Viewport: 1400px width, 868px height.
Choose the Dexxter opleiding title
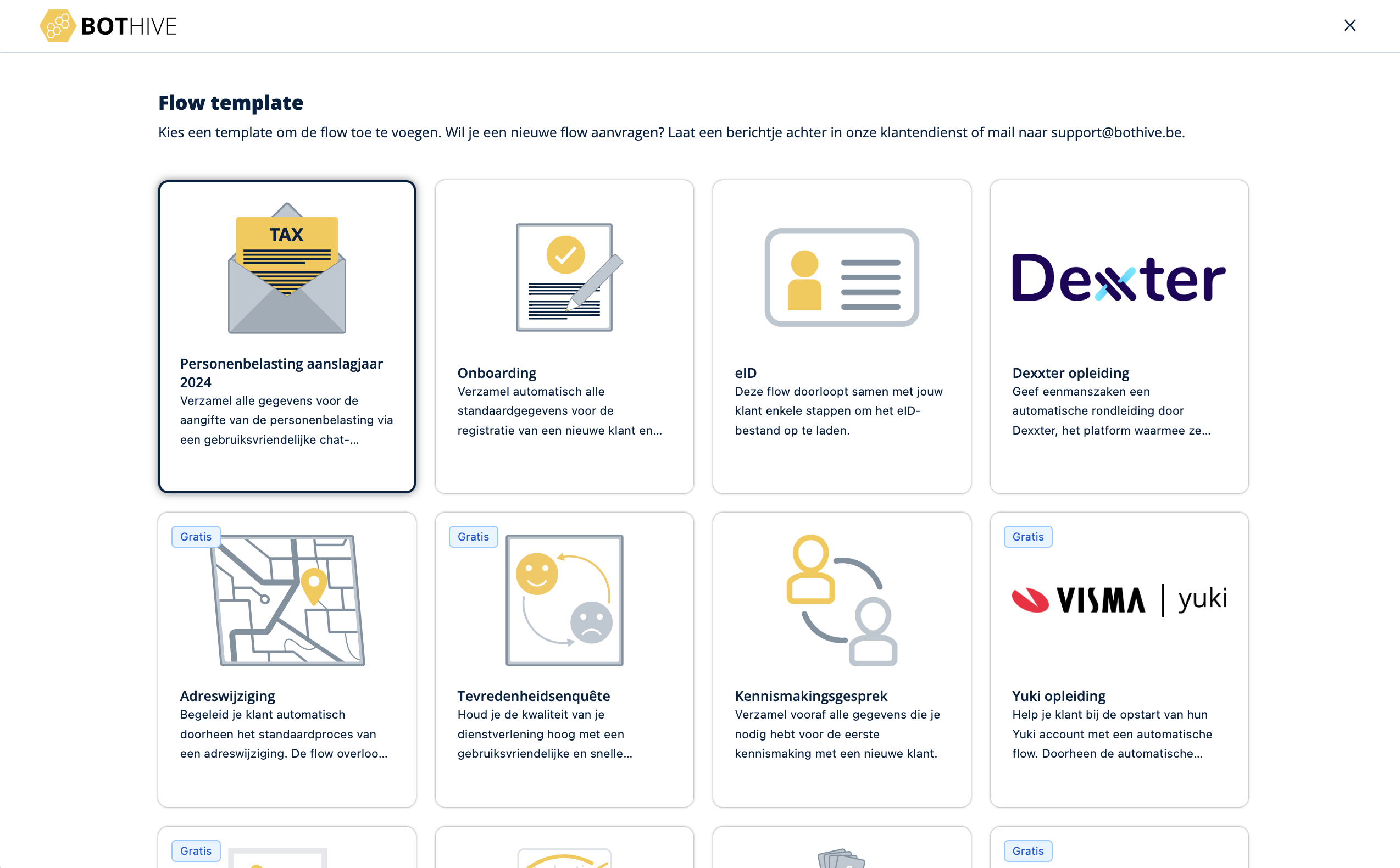(x=1070, y=372)
